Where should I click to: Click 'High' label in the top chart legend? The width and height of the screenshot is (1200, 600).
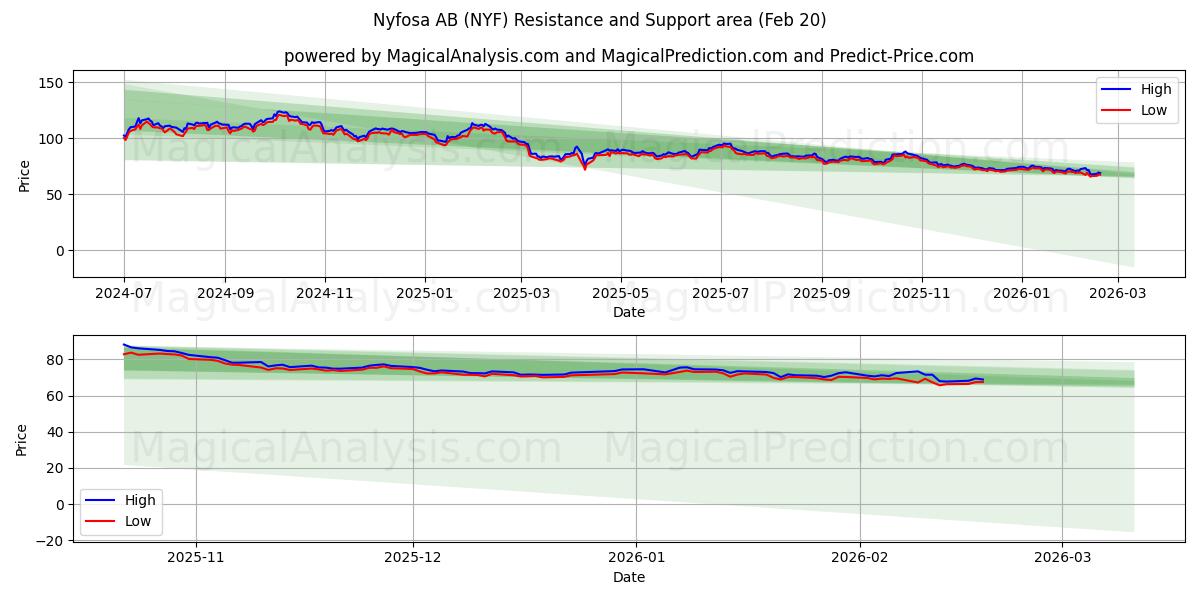click(1156, 89)
